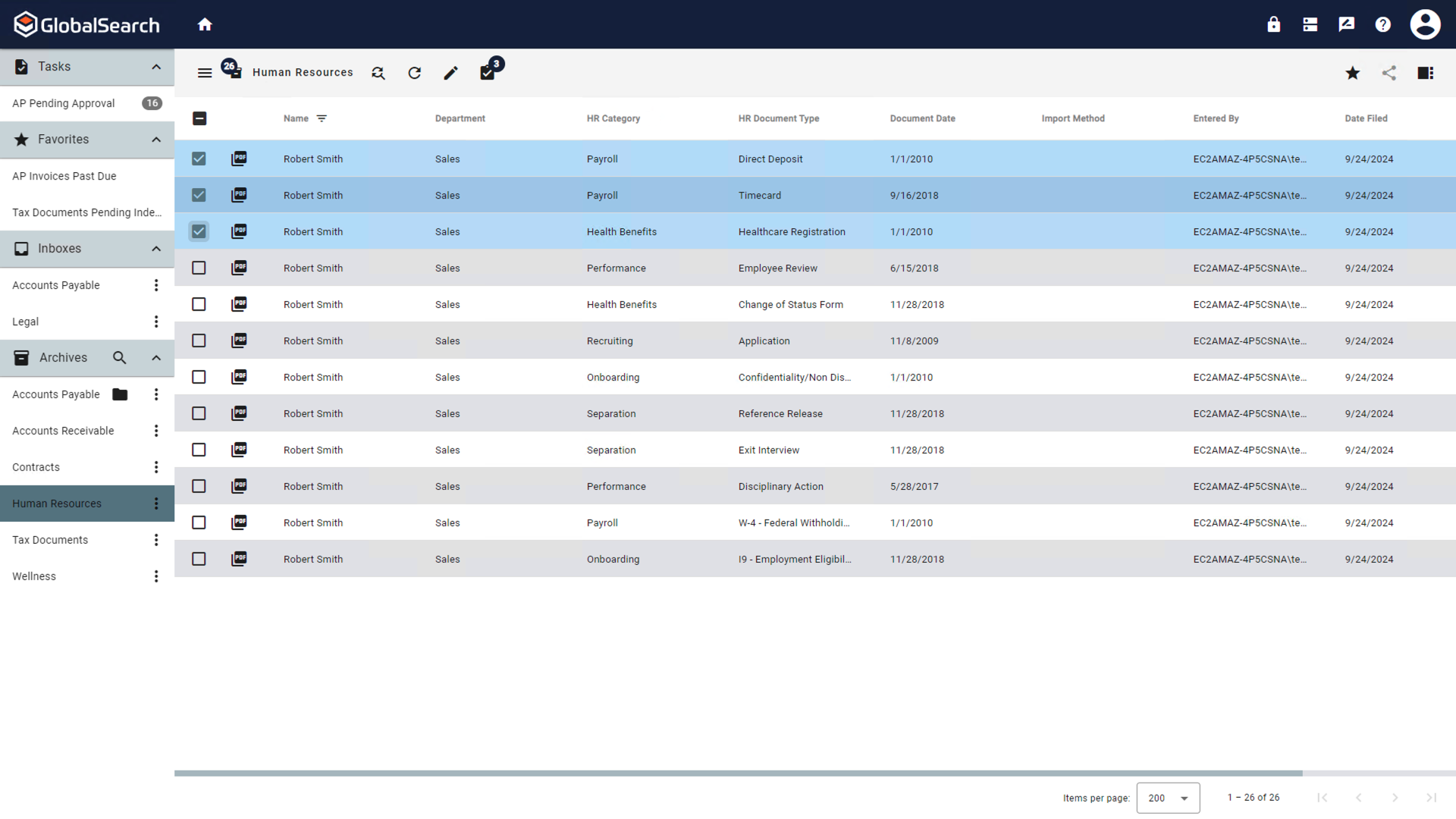This screenshot has height=819, width=1456.
Task: Select the Contracts archive in the sidebar
Action: [36, 467]
